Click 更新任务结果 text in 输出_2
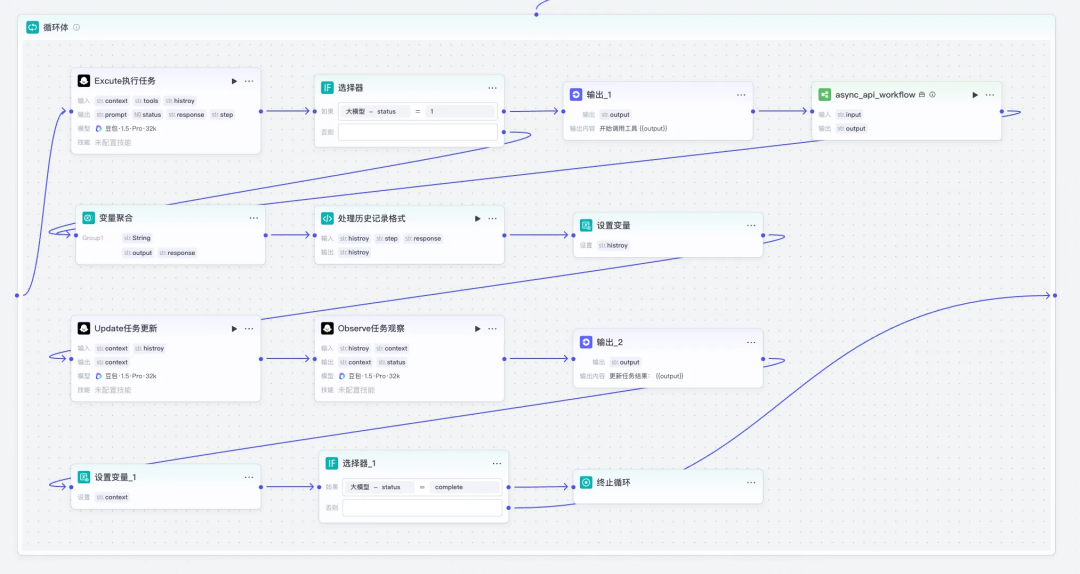The height and width of the screenshot is (574, 1080). 630,376
